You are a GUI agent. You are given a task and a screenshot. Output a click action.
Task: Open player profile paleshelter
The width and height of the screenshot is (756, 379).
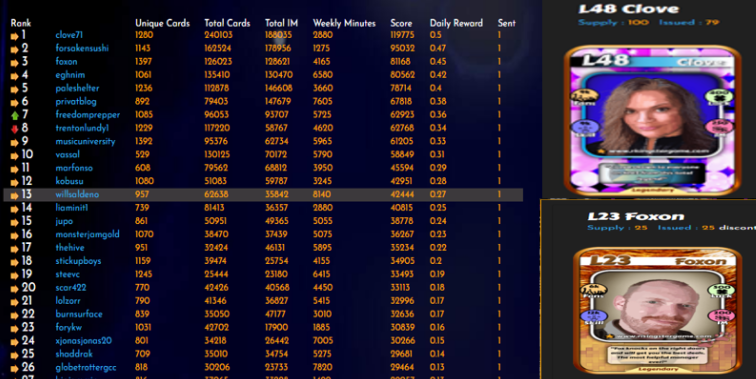point(77,88)
